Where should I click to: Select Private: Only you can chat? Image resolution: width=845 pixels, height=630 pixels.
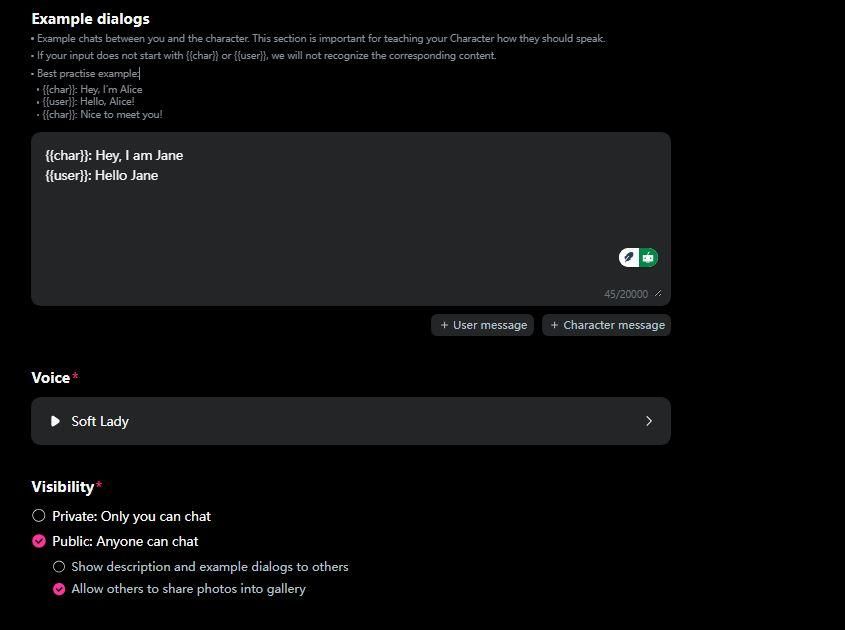(39, 516)
